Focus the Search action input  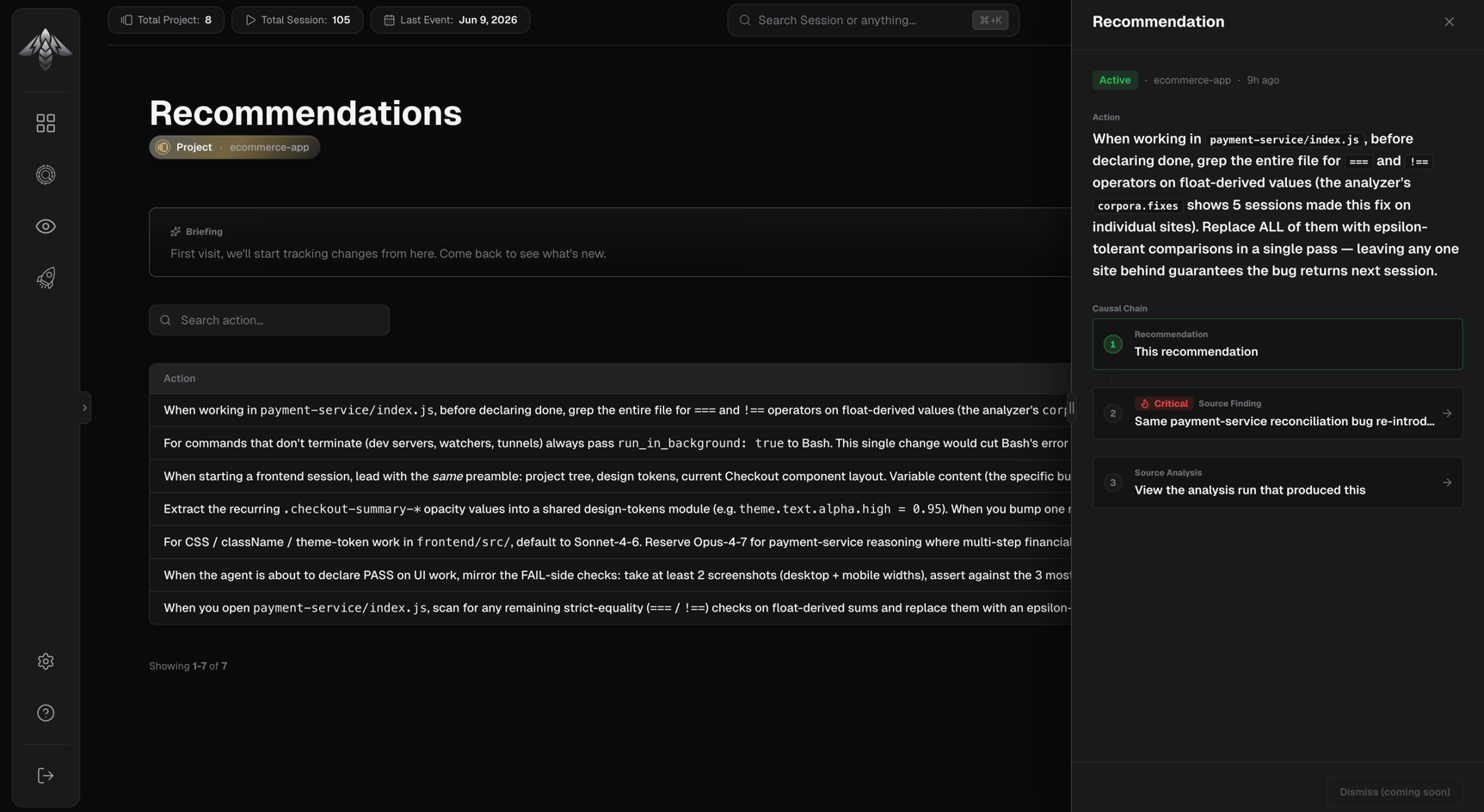click(x=269, y=320)
